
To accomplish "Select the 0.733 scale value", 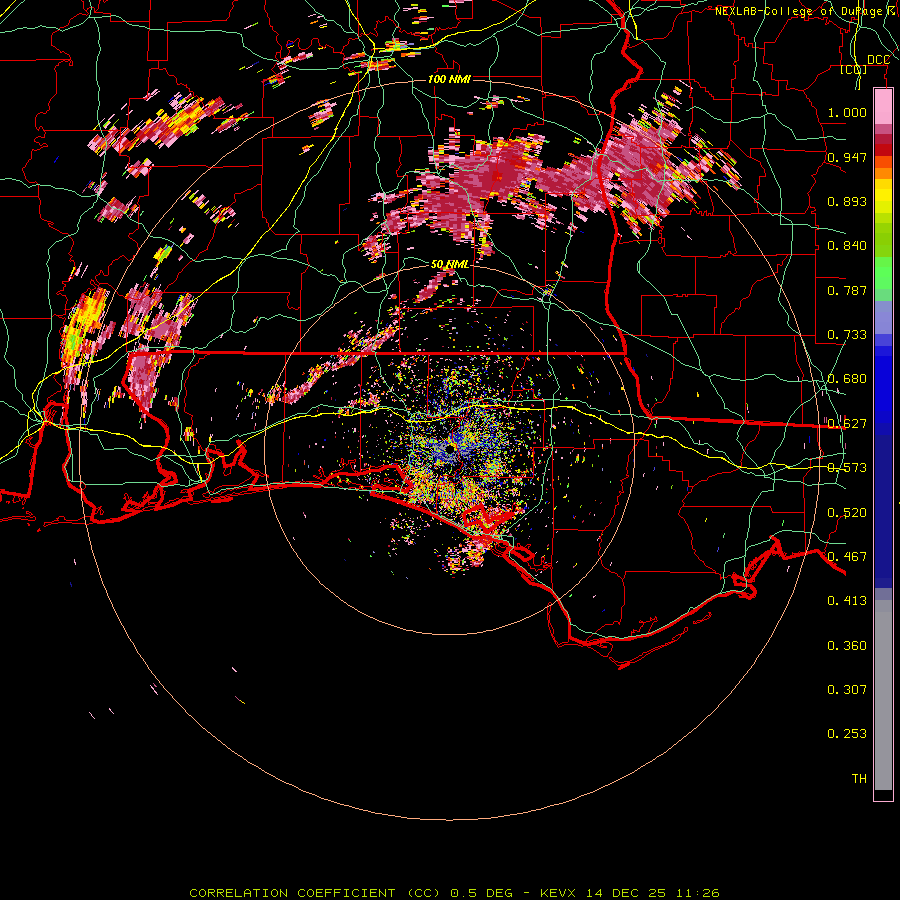I will tap(847, 335).
